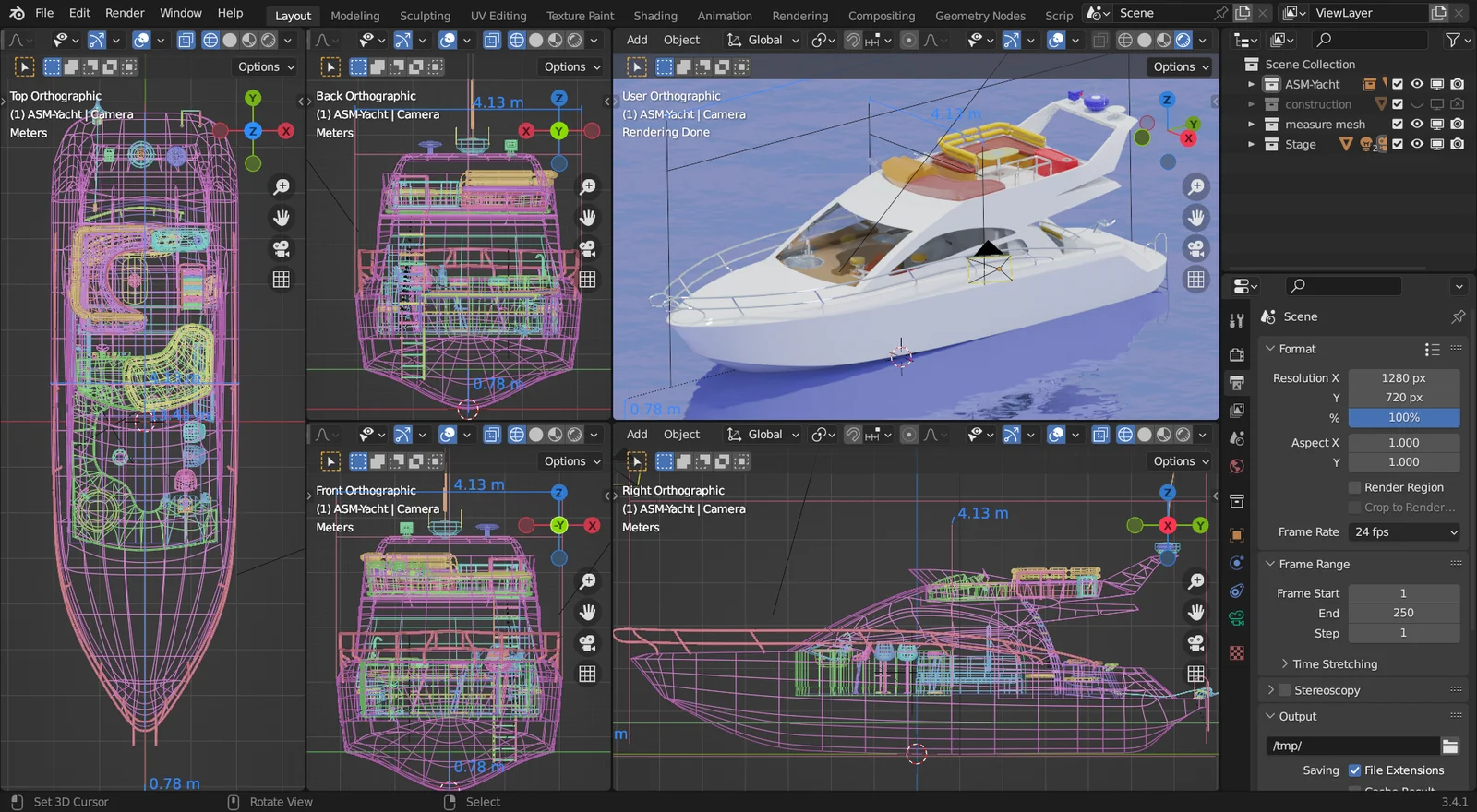Image resolution: width=1477 pixels, height=812 pixels.
Task: Open the Physics properties tab icon
Action: (x=1237, y=563)
